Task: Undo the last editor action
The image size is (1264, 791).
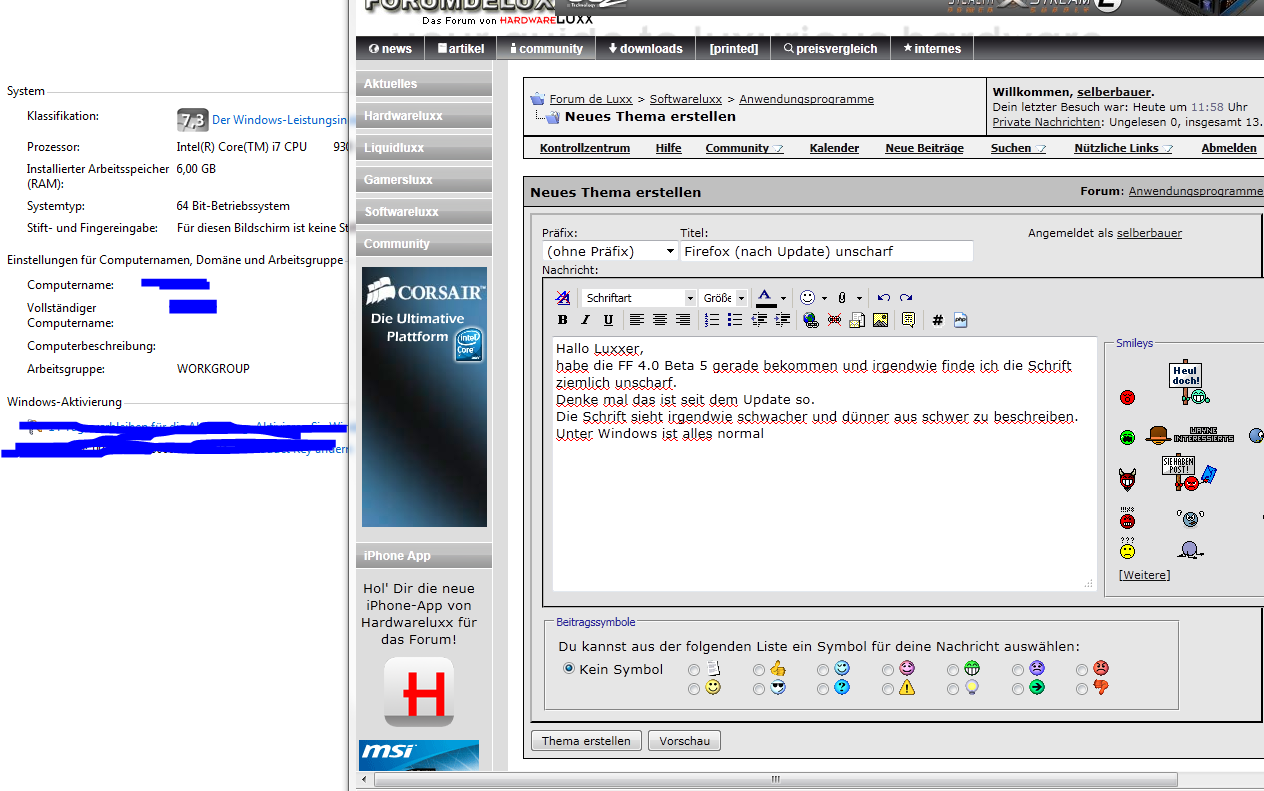Action: (x=884, y=298)
